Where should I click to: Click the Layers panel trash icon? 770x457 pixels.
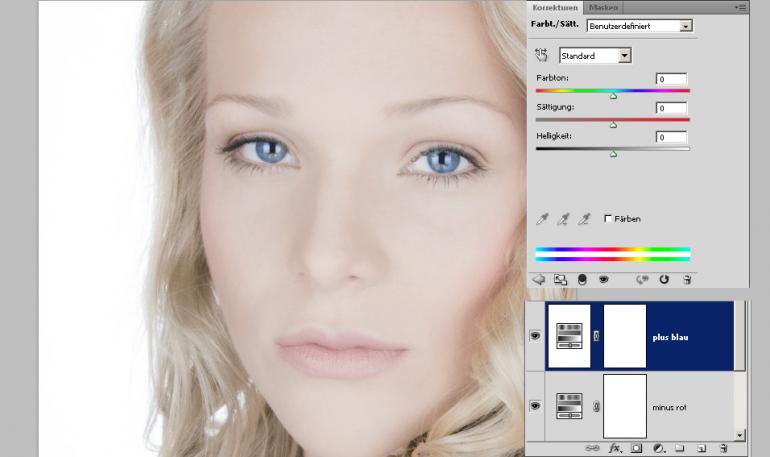[723, 448]
